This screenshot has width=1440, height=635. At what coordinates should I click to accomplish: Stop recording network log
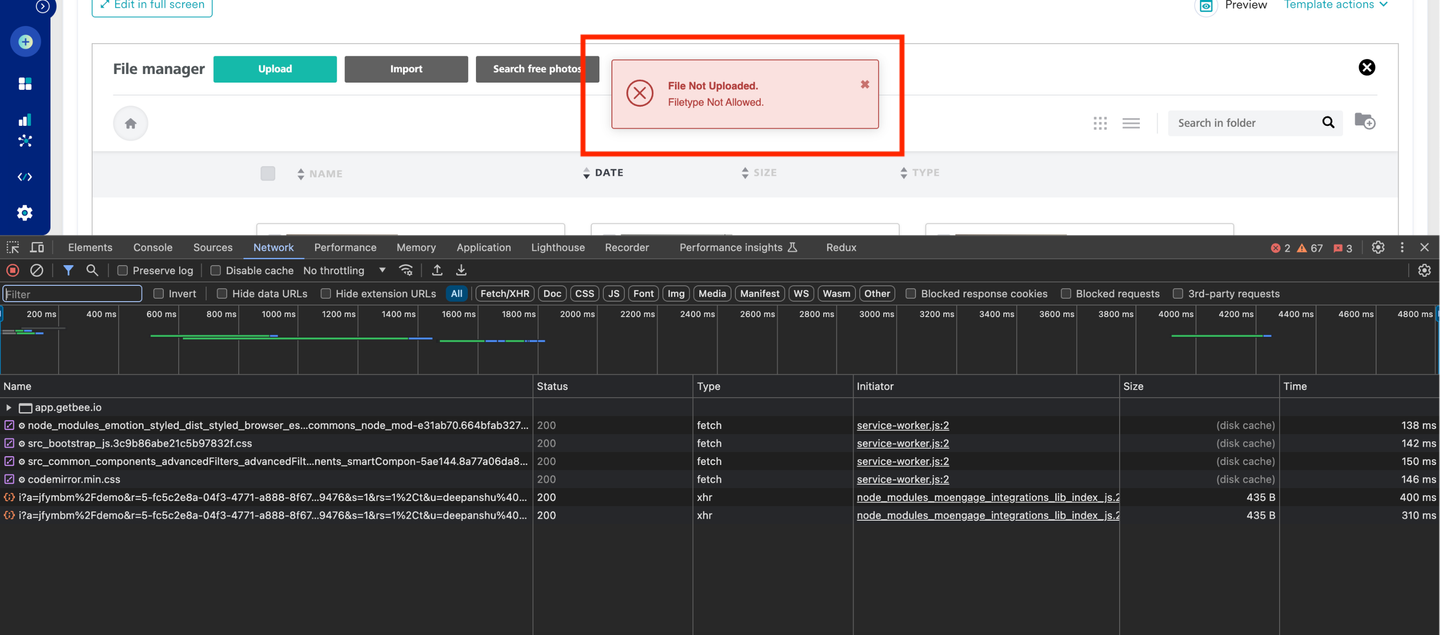click(13, 270)
